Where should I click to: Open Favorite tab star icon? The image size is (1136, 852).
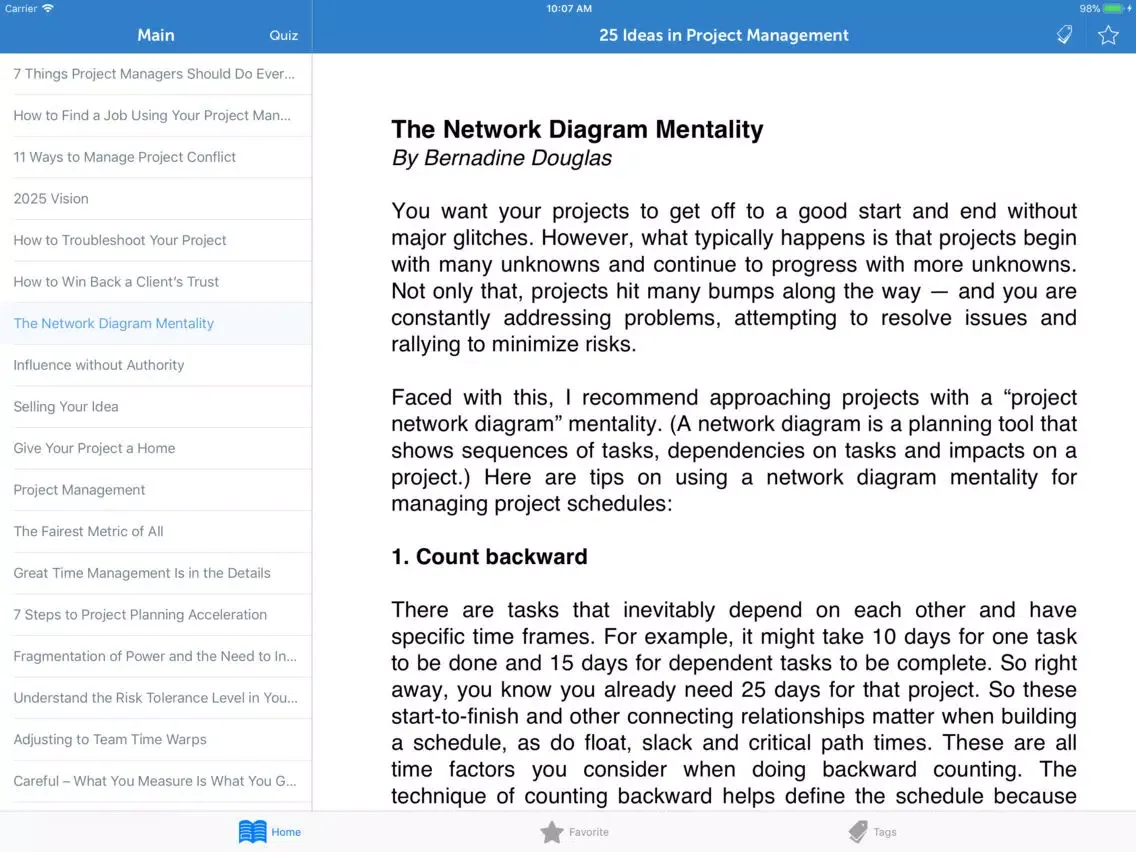551,832
